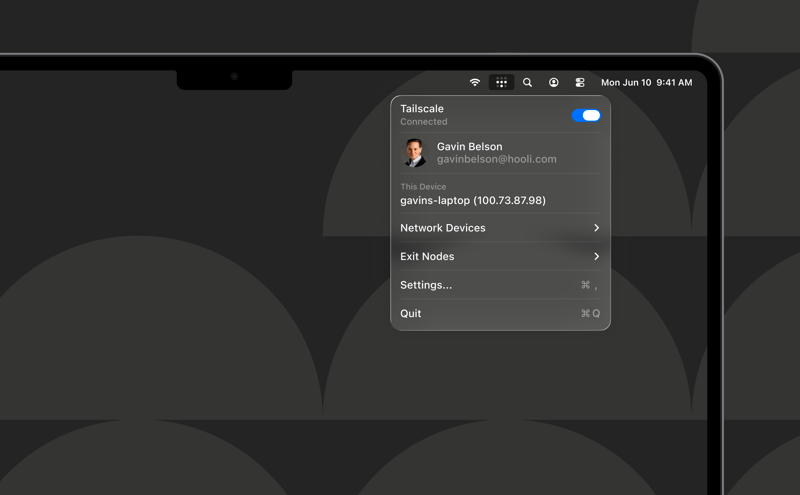Open Control Center icon in menu bar

tap(580, 82)
